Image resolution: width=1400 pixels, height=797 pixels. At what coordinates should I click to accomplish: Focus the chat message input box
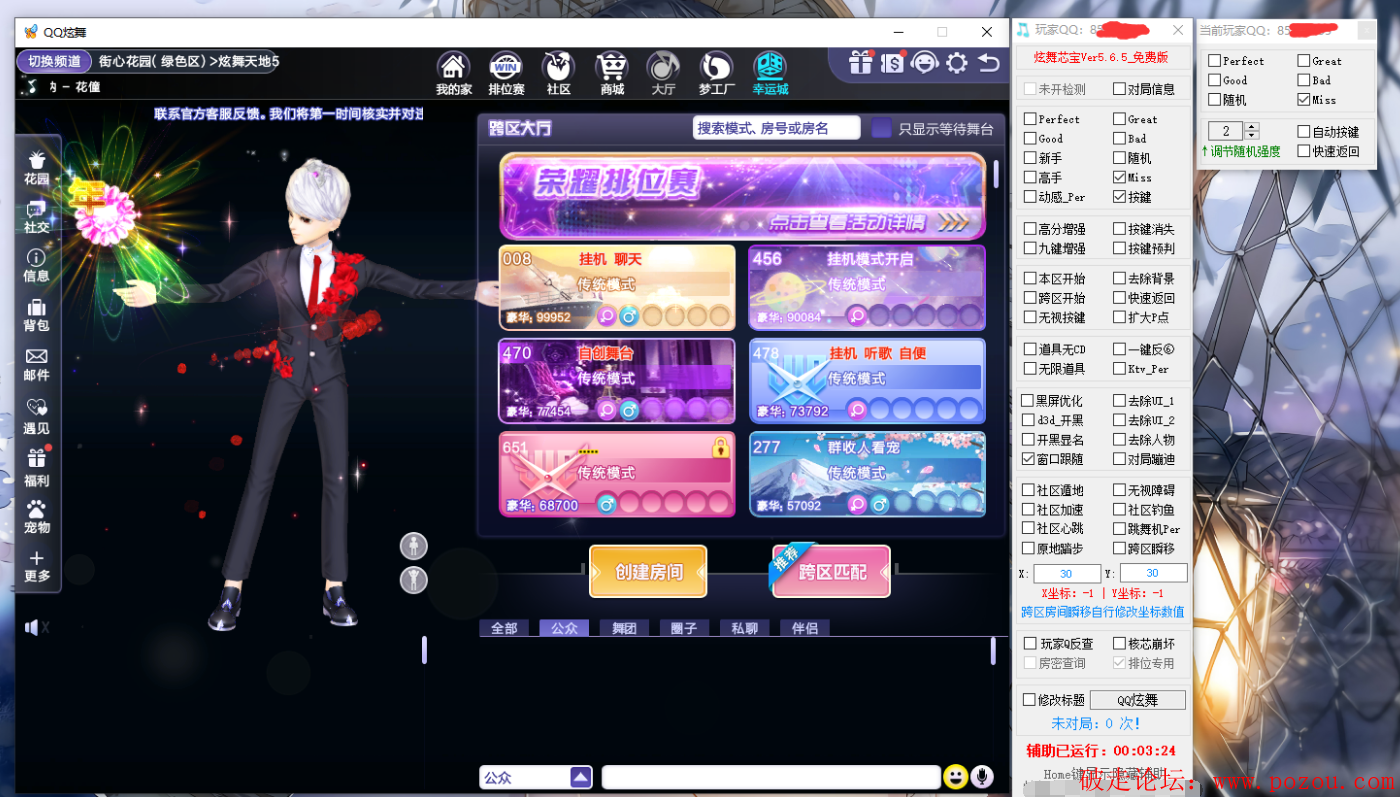[771, 777]
